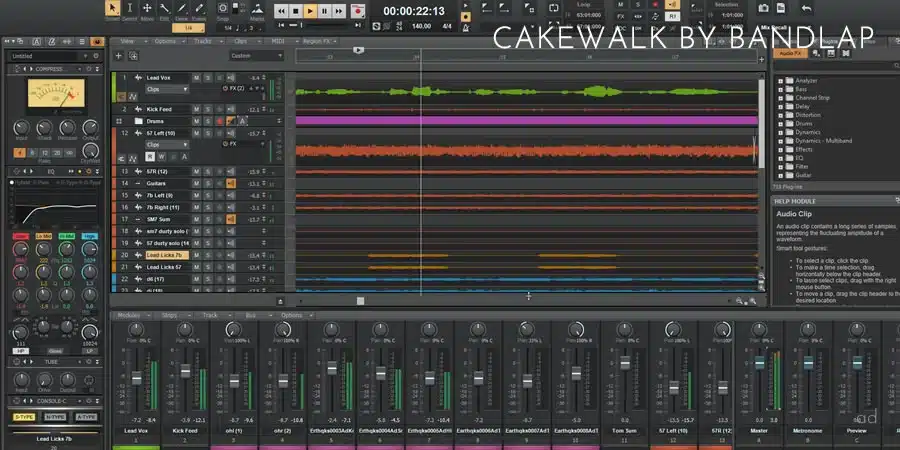Adjust the Kick Feed channel fader
The width and height of the screenshot is (900, 450).
pyautogui.click(x=185, y=371)
